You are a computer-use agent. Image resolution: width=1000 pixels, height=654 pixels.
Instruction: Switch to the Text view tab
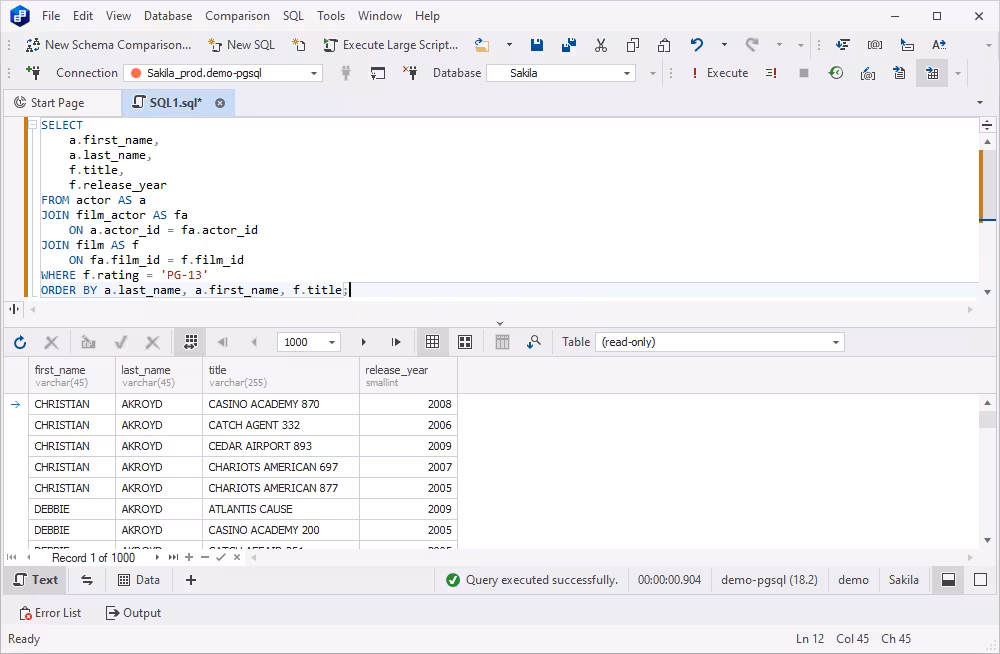[36, 580]
